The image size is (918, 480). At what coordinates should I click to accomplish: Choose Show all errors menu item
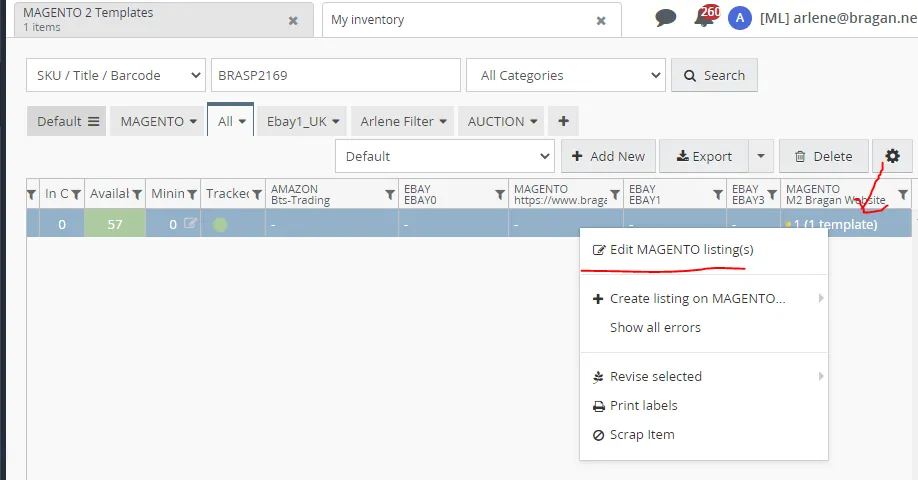pyautogui.click(x=703, y=327)
